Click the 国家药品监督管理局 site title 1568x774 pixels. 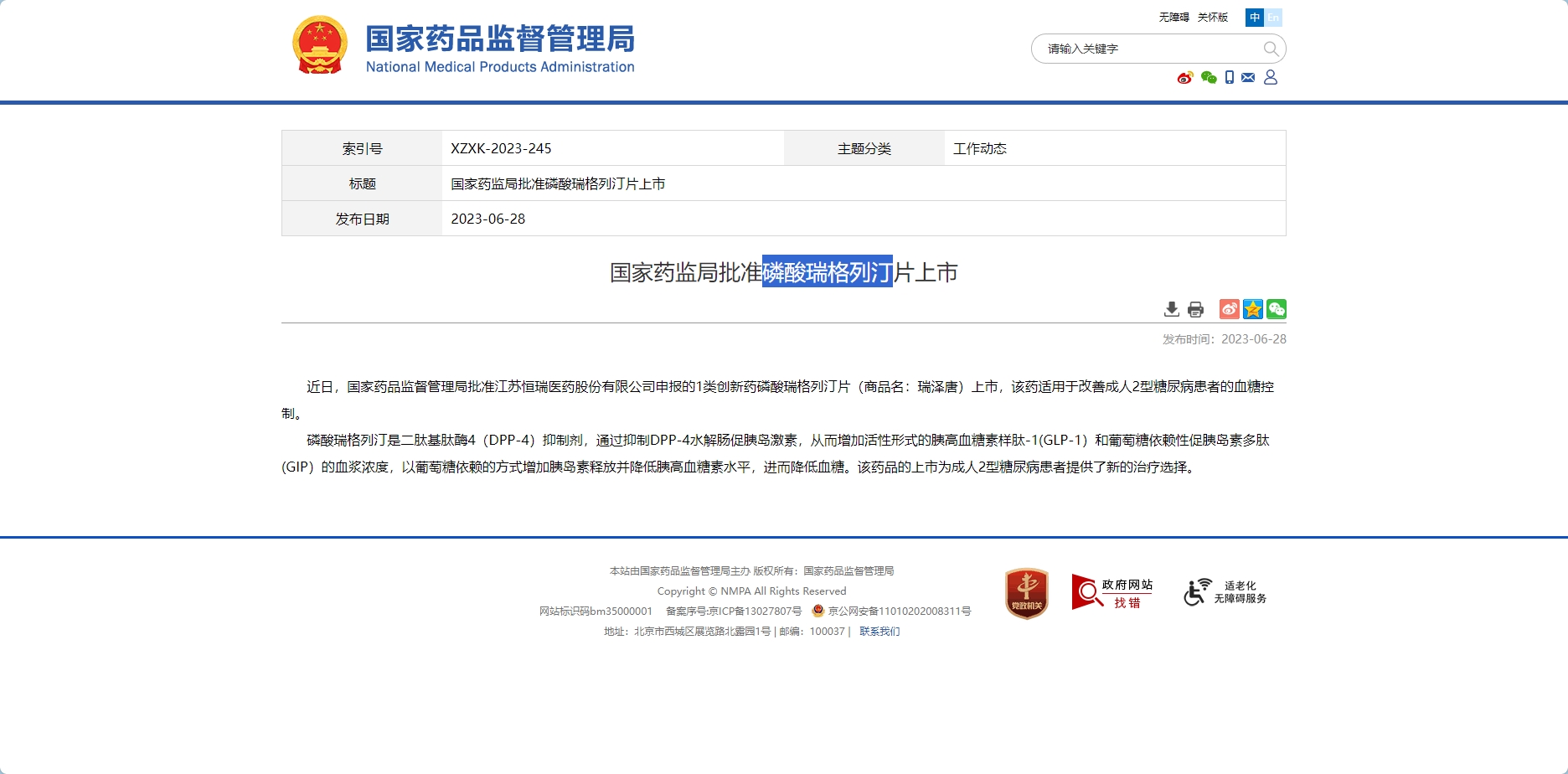pyautogui.click(x=500, y=39)
